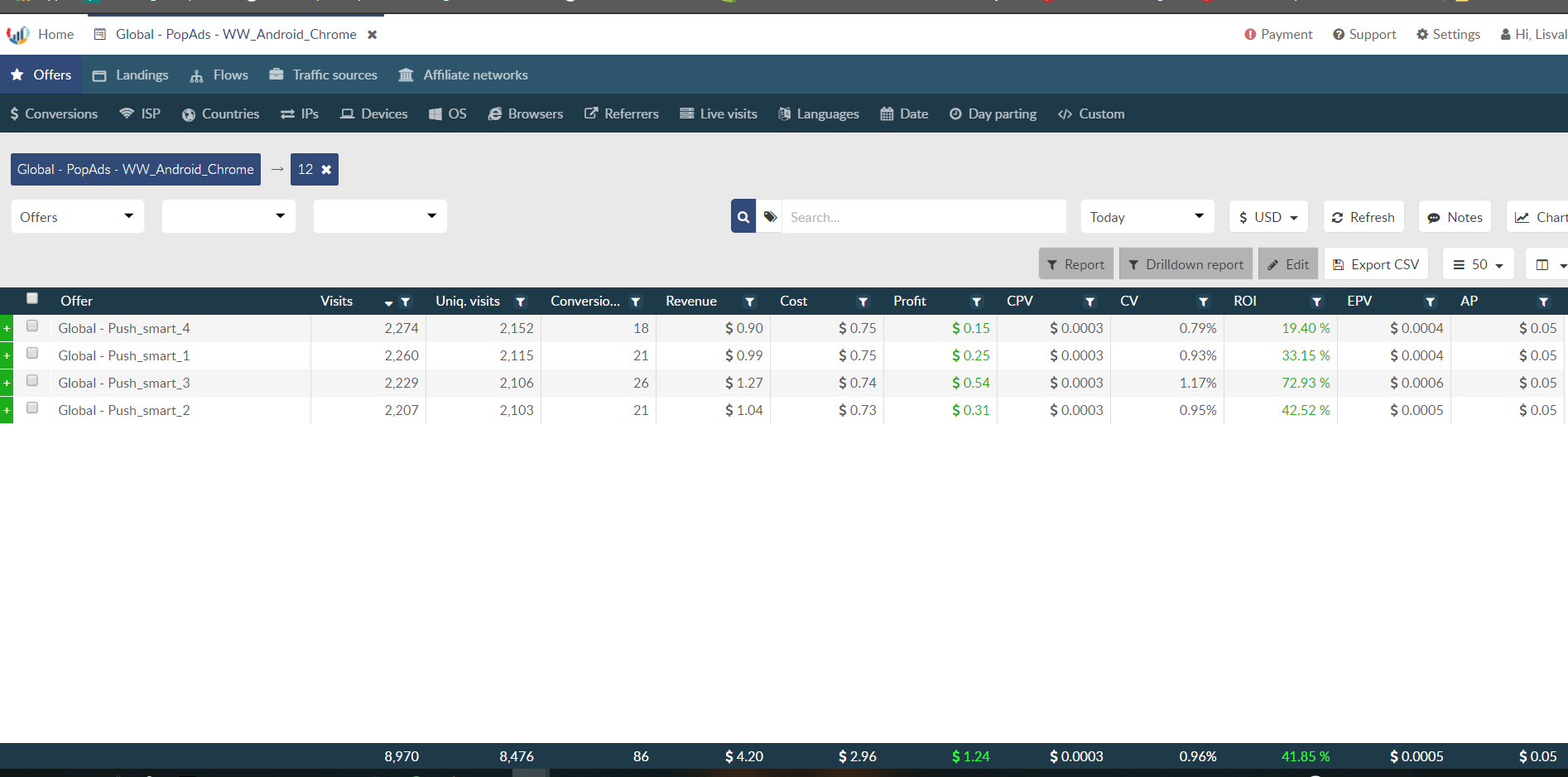Filter the Cost column funnel icon
The image size is (1568, 777).
point(863,302)
